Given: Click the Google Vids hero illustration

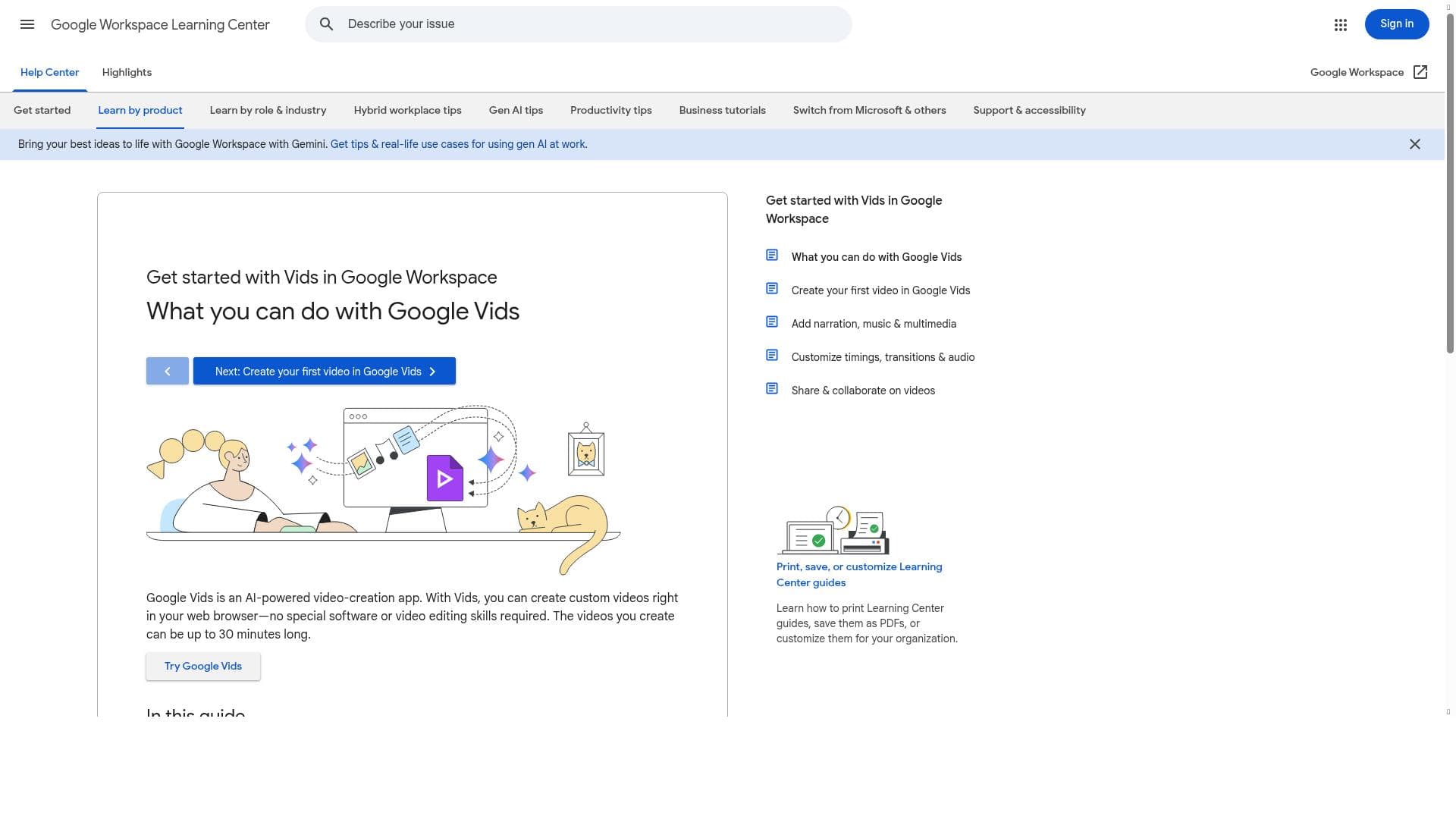Looking at the screenshot, I should [x=384, y=489].
